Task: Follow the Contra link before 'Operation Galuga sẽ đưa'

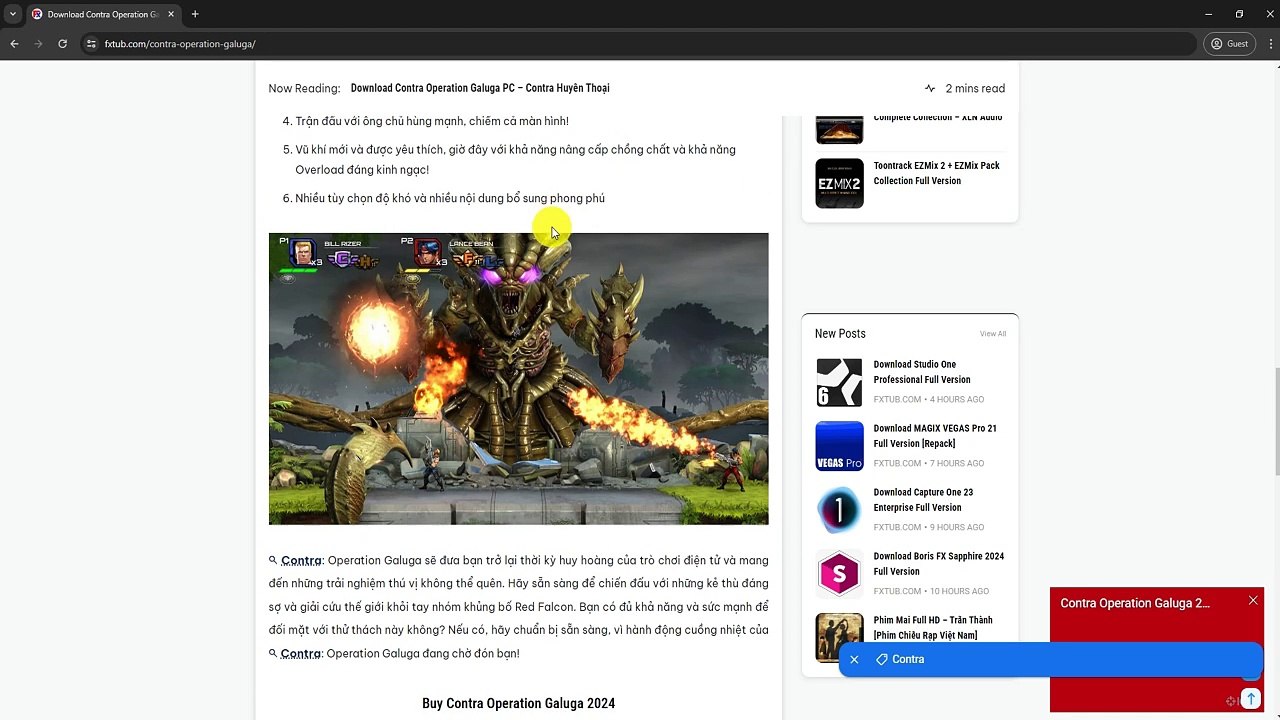Action: (301, 561)
